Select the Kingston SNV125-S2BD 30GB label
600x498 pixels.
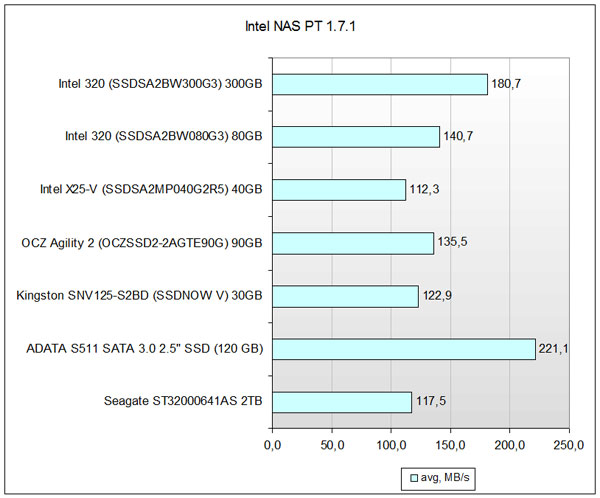click(x=139, y=296)
